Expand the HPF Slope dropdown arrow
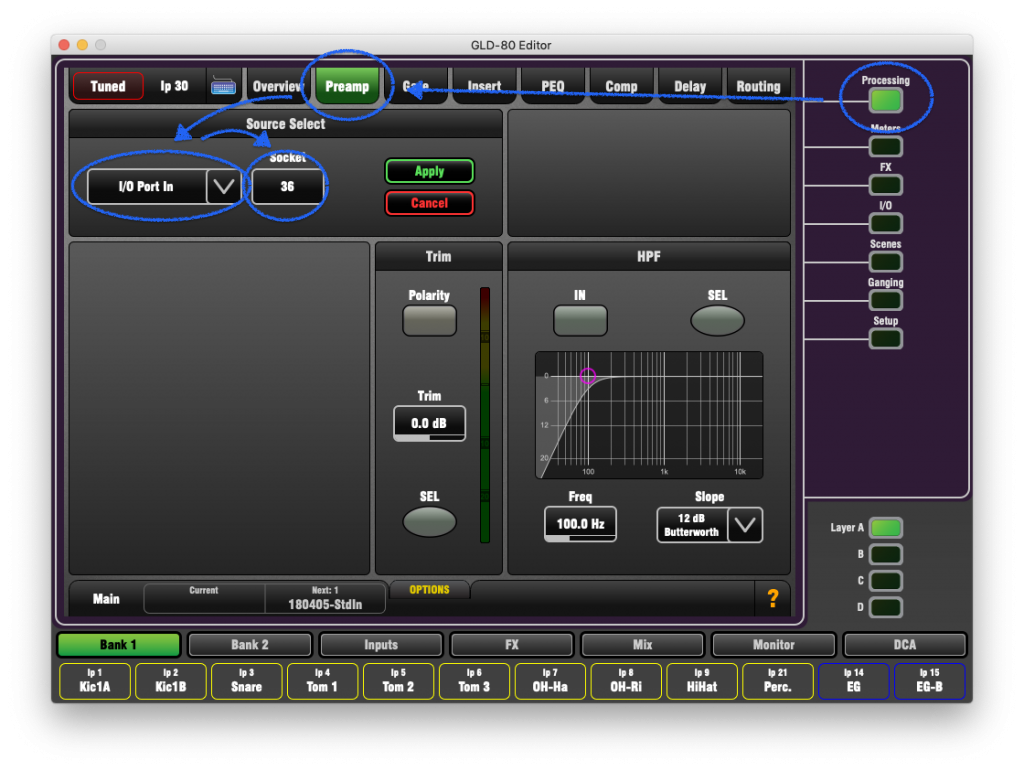This screenshot has height=771, width=1024. click(745, 525)
